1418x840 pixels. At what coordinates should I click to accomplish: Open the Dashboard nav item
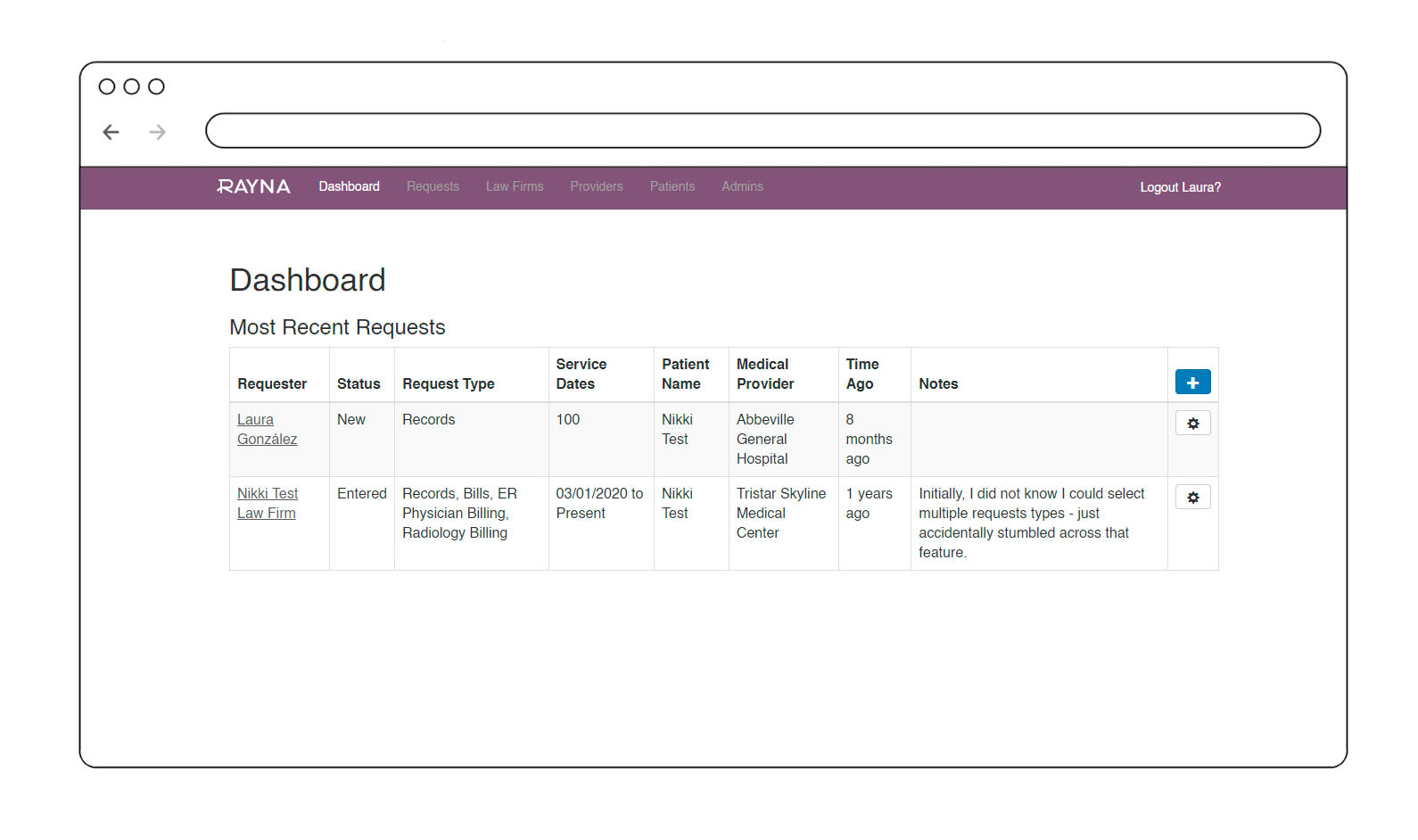point(349,186)
